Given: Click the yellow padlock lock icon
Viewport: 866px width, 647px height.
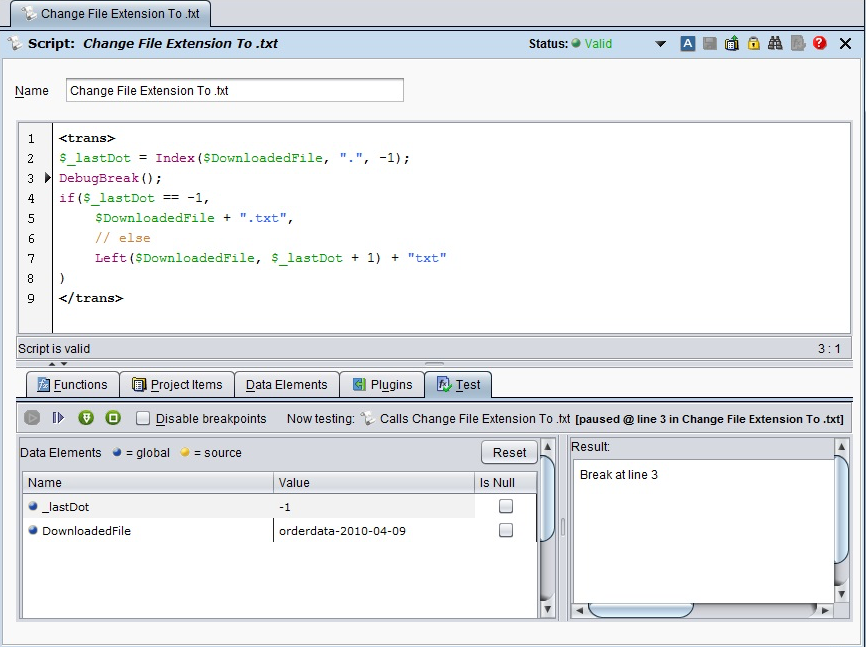Looking at the screenshot, I should point(754,44).
